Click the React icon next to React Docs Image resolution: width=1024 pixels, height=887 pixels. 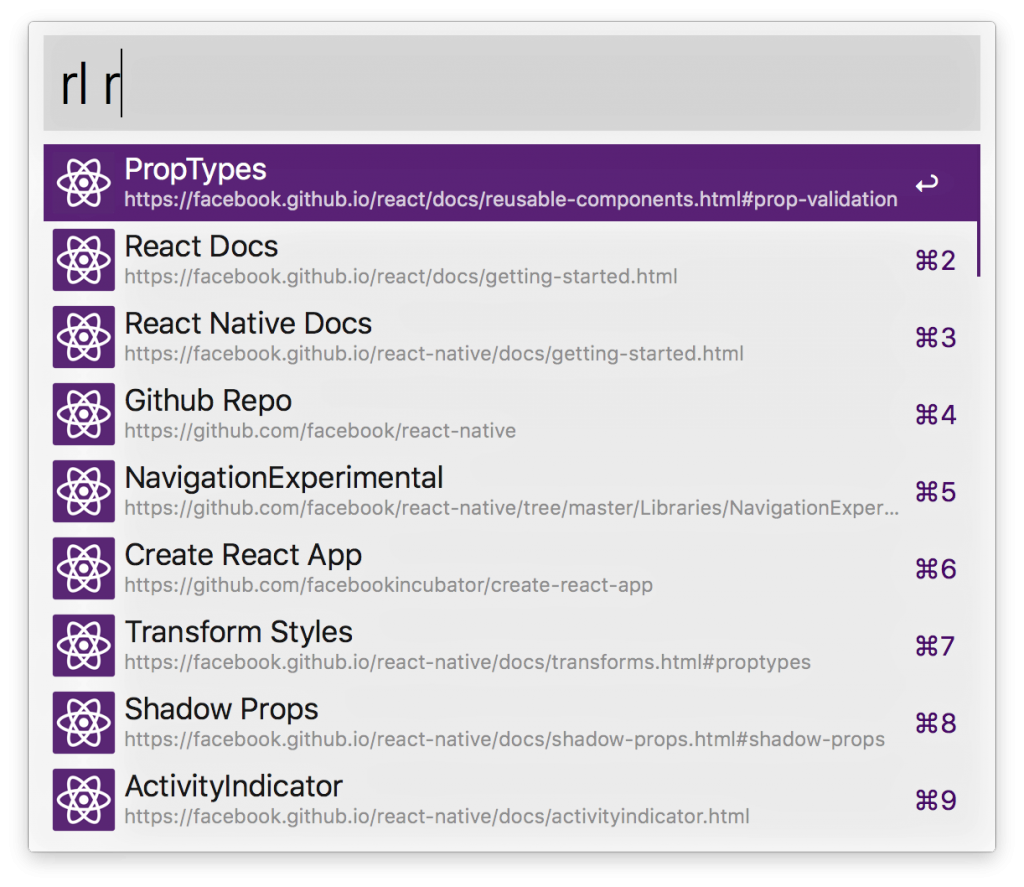[x=84, y=260]
